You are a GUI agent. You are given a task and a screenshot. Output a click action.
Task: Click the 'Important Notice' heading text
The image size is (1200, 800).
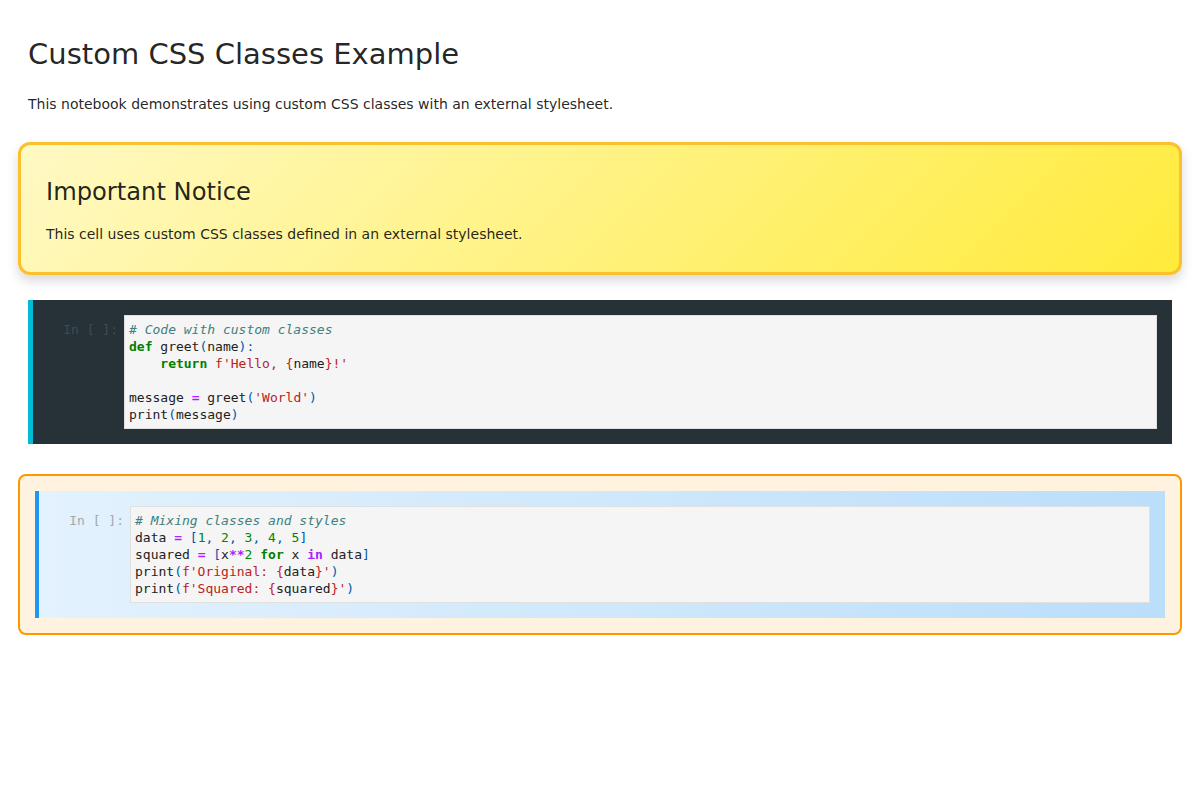pos(148,191)
